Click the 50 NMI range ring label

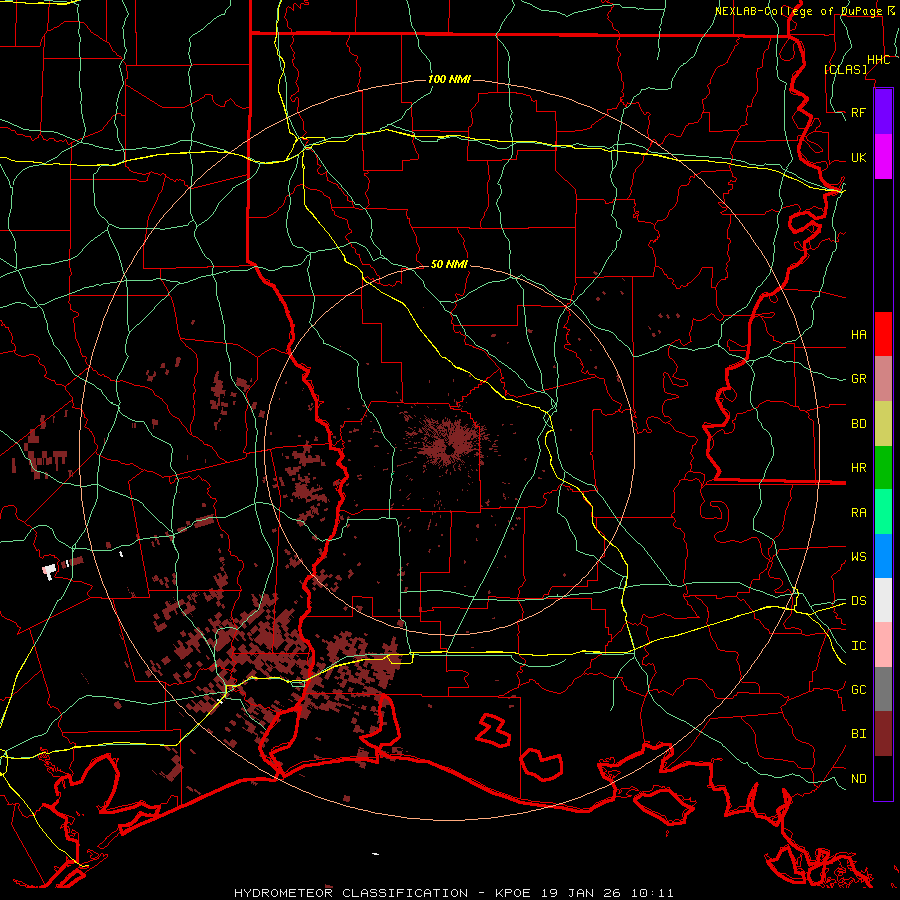(x=449, y=264)
